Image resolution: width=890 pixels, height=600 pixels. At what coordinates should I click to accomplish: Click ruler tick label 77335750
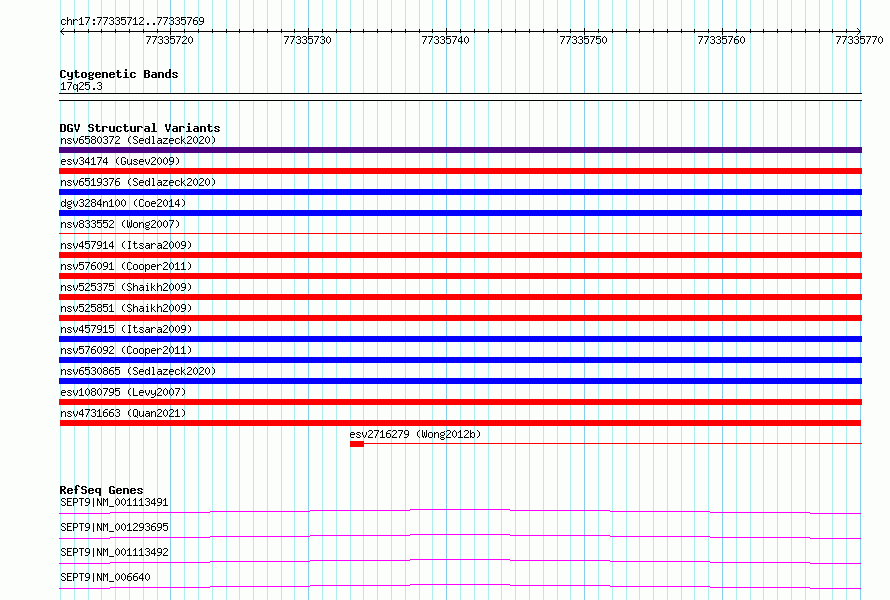pyautogui.click(x=583, y=40)
